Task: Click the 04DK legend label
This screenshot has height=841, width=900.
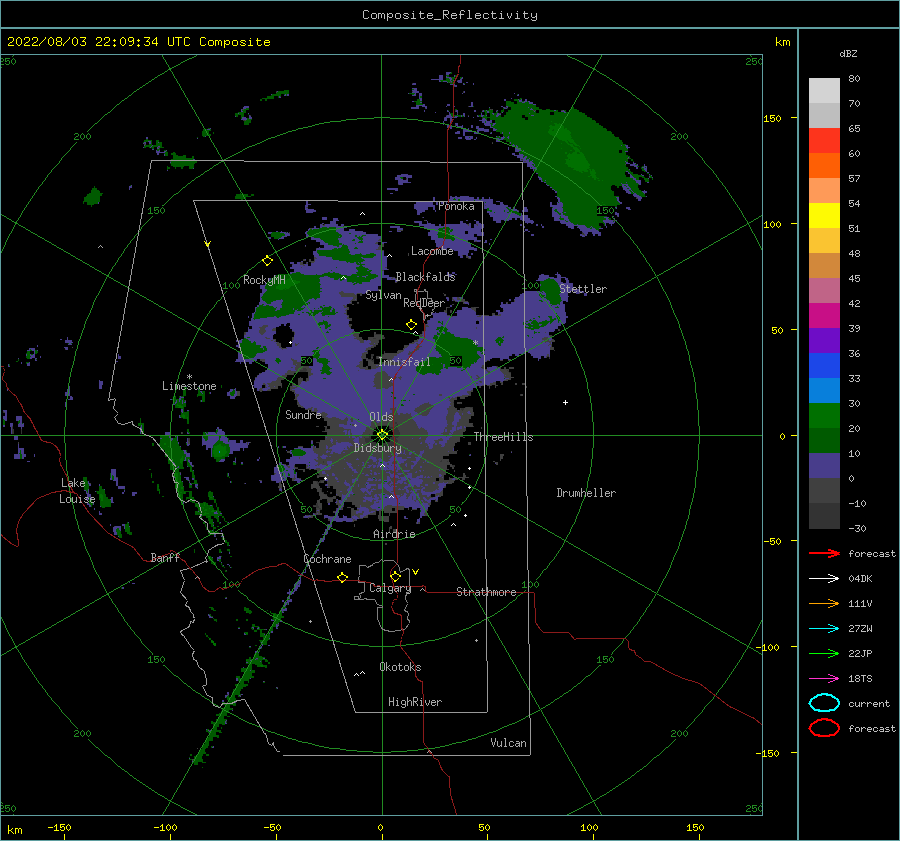Action: click(860, 578)
